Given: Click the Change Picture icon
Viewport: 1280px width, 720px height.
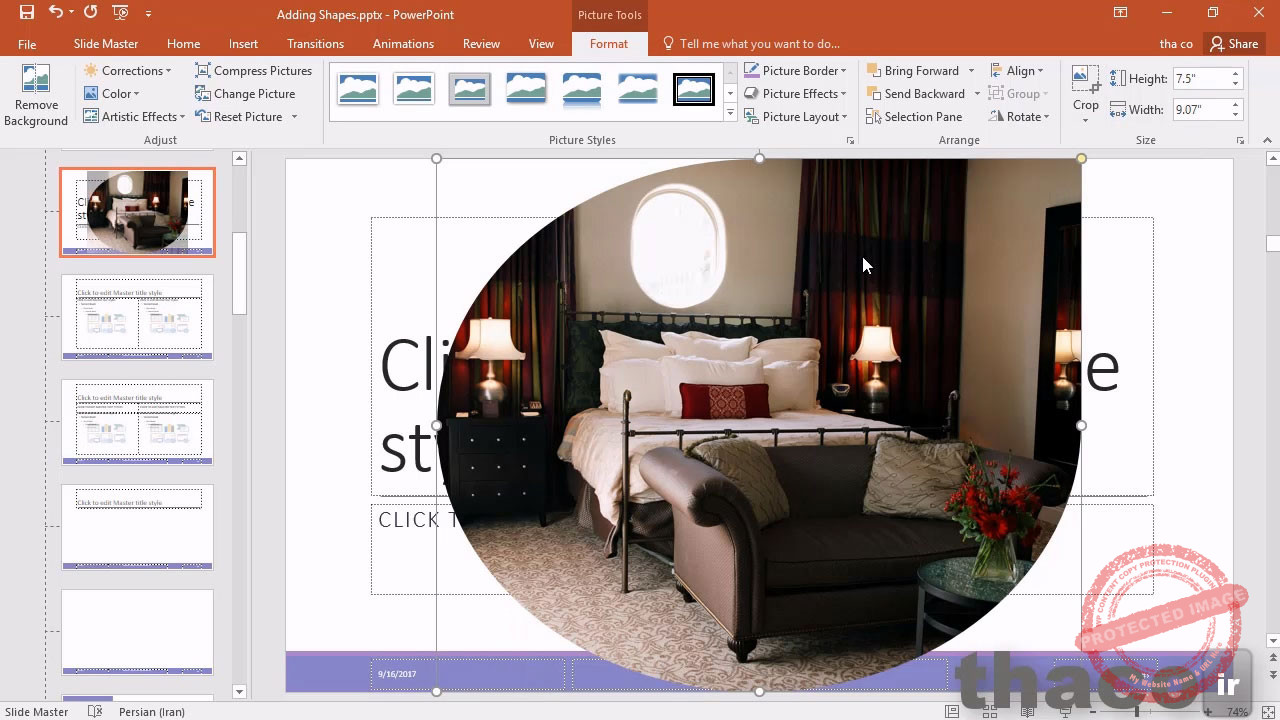Looking at the screenshot, I should pos(203,94).
